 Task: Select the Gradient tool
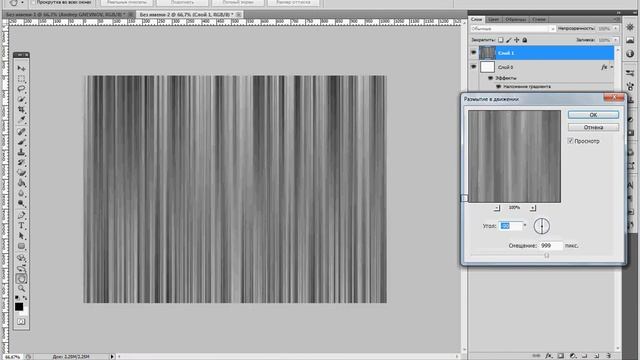point(21,183)
